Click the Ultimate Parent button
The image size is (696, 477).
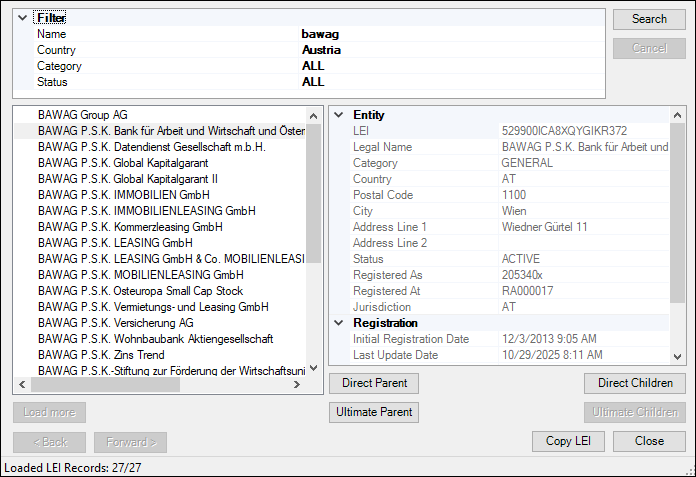[374, 412]
